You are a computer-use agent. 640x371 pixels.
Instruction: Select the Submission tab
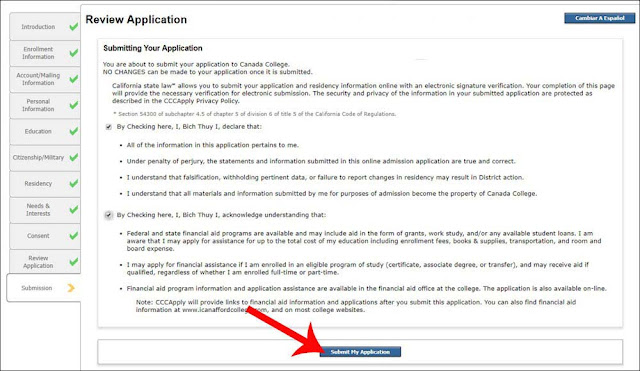(44, 288)
